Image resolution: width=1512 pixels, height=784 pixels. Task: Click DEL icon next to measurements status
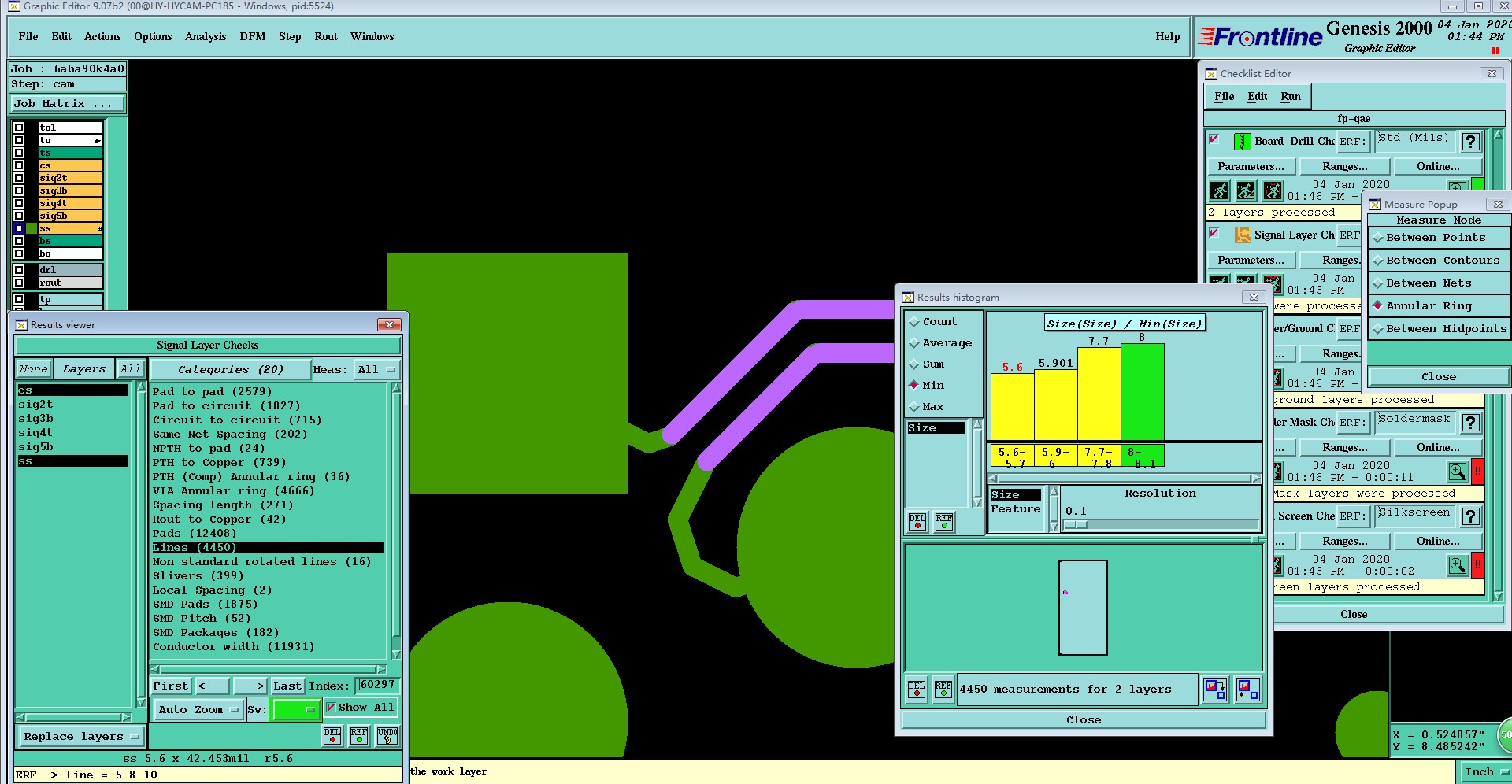tap(917, 690)
